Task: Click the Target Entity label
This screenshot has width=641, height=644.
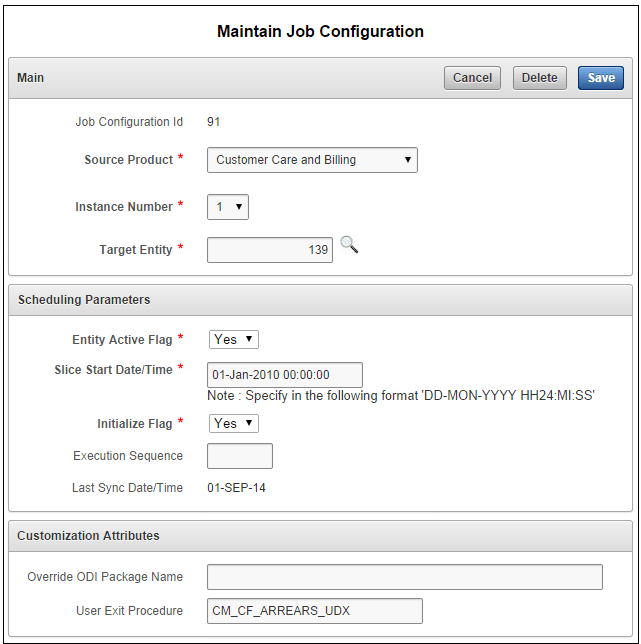Action: point(136,250)
